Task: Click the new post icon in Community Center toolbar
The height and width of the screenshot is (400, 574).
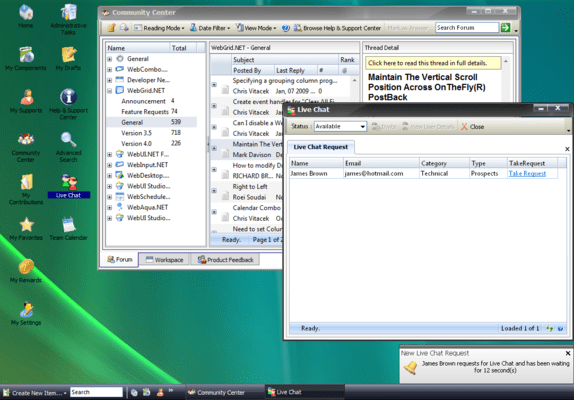Action: [111, 28]
